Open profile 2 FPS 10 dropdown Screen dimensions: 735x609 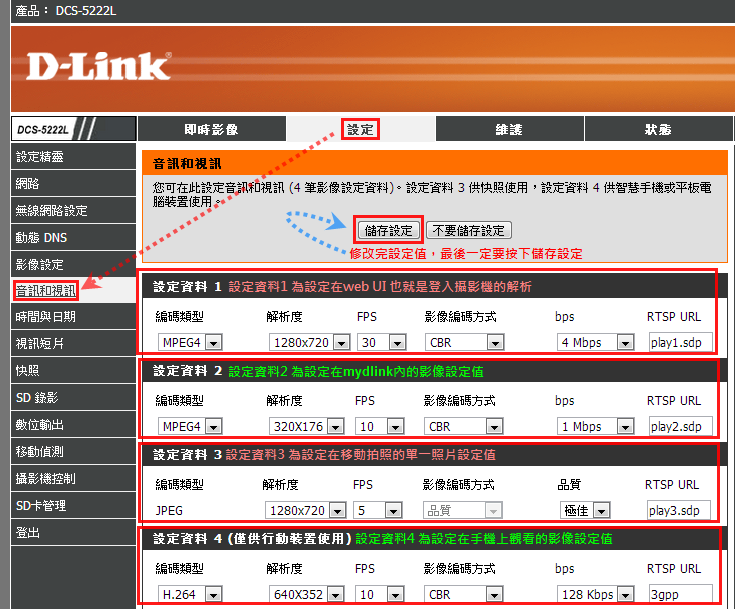point(380,427)
